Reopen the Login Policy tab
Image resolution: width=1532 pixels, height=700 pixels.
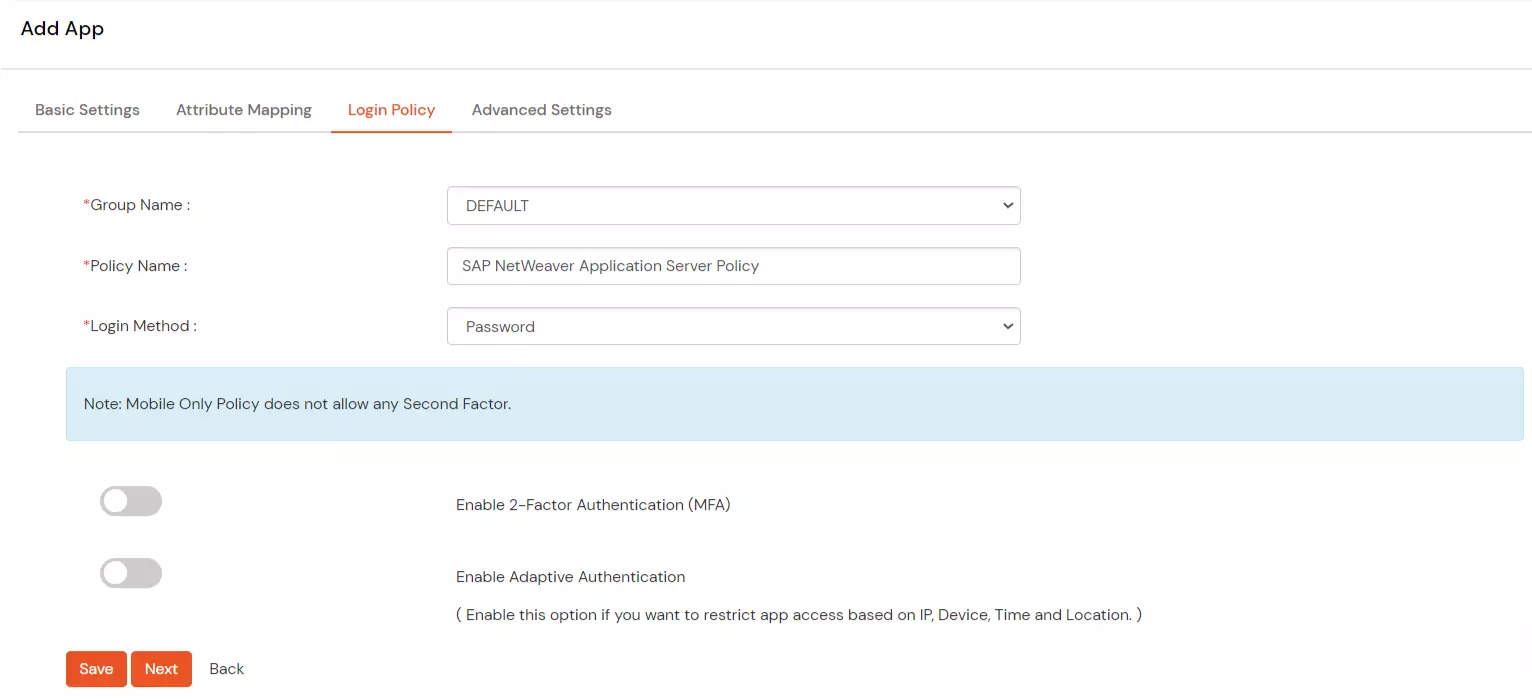point(391,110)
